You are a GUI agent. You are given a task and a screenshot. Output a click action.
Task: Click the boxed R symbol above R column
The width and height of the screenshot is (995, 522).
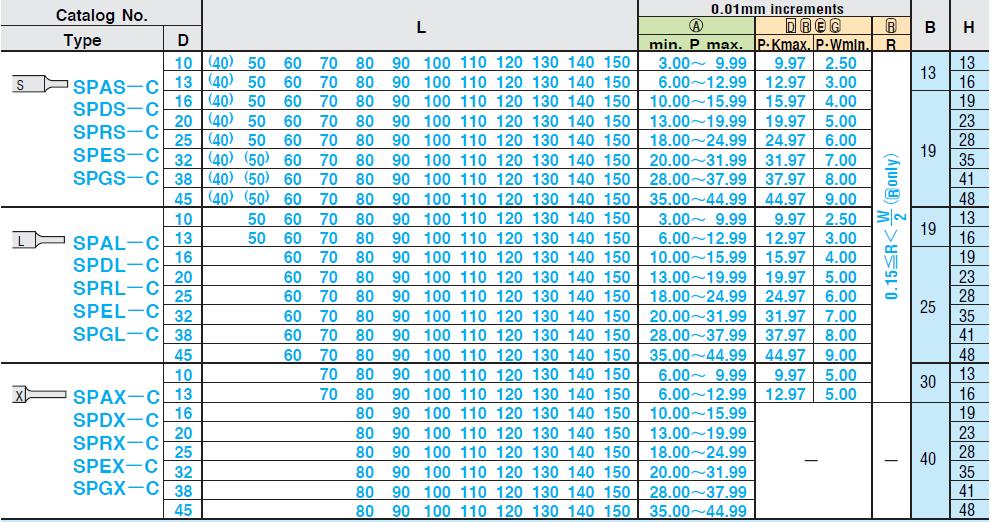coord(891,27)
